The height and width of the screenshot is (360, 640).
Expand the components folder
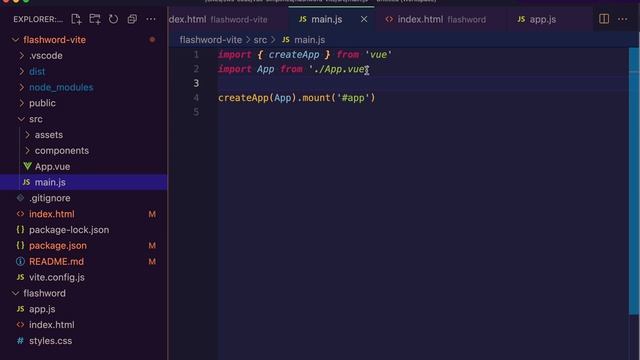[x=27, y=151]
